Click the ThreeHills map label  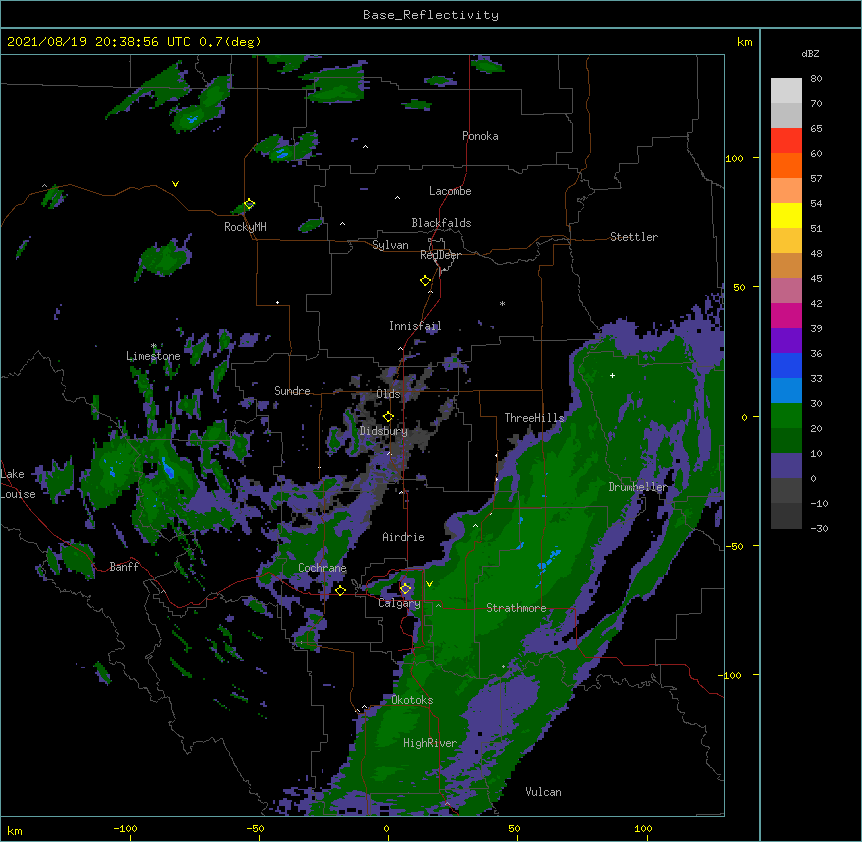[x=534, y=418]
